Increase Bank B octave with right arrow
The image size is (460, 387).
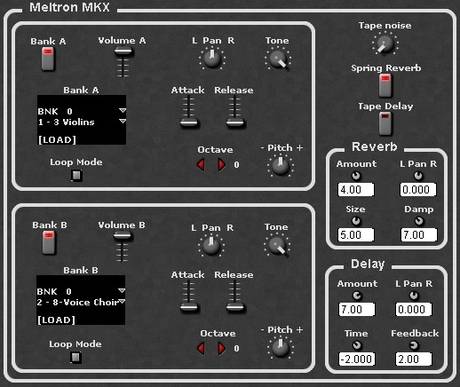[221, 348]
